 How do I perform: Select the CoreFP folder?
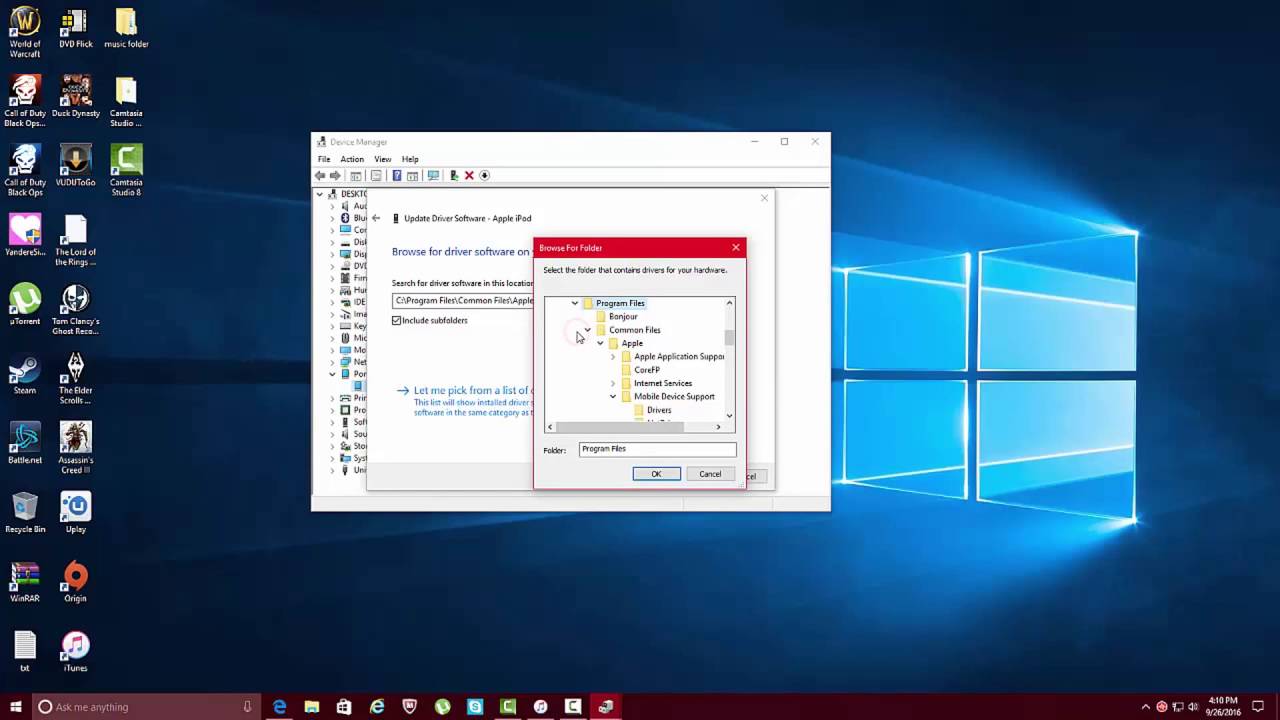(646, 370)
